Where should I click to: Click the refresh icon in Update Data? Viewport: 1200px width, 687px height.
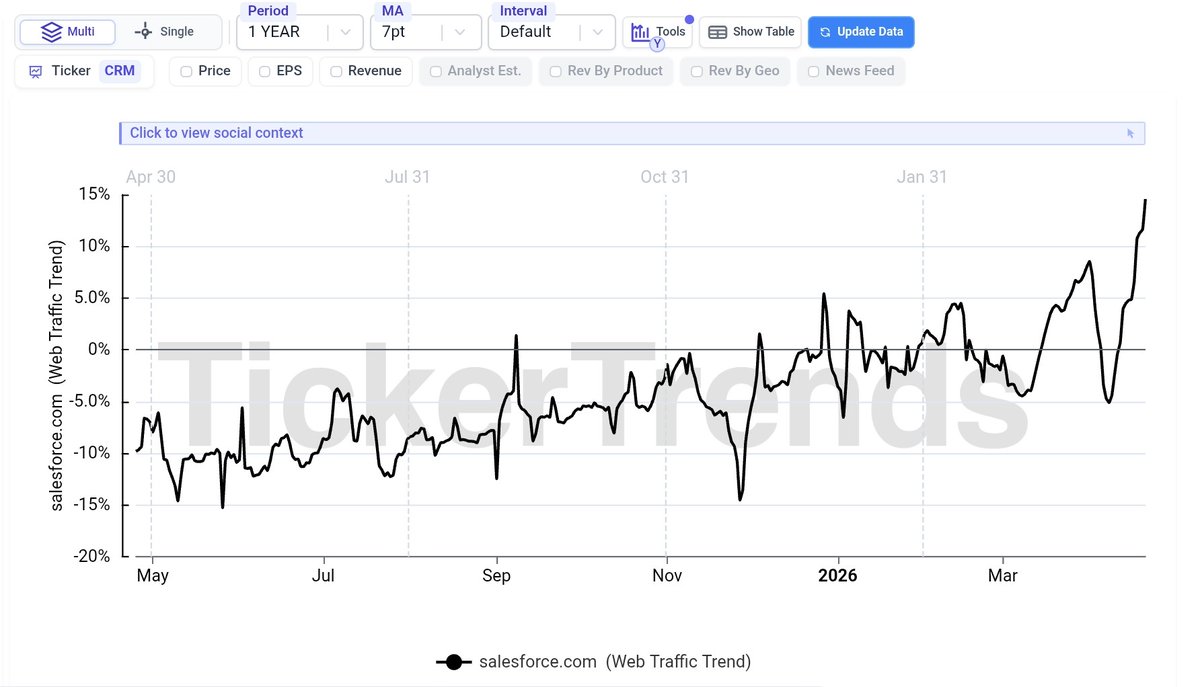pyautogui.click(x=825, y=32)
